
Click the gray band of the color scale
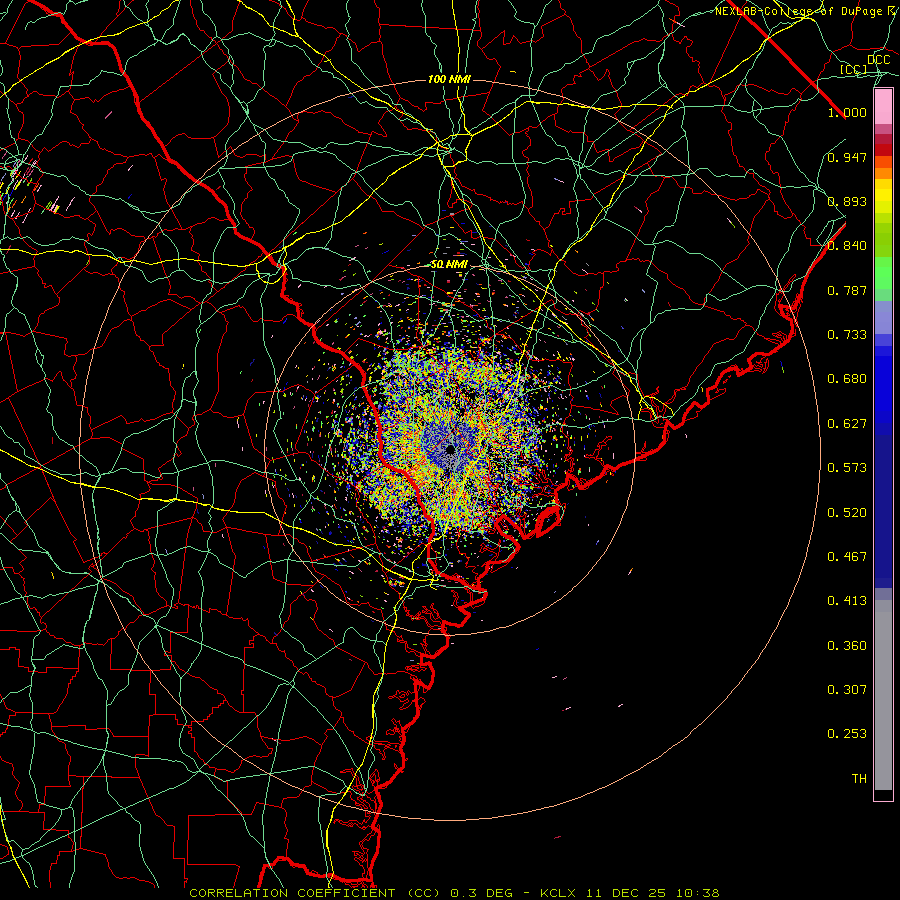tap(883, 695)
